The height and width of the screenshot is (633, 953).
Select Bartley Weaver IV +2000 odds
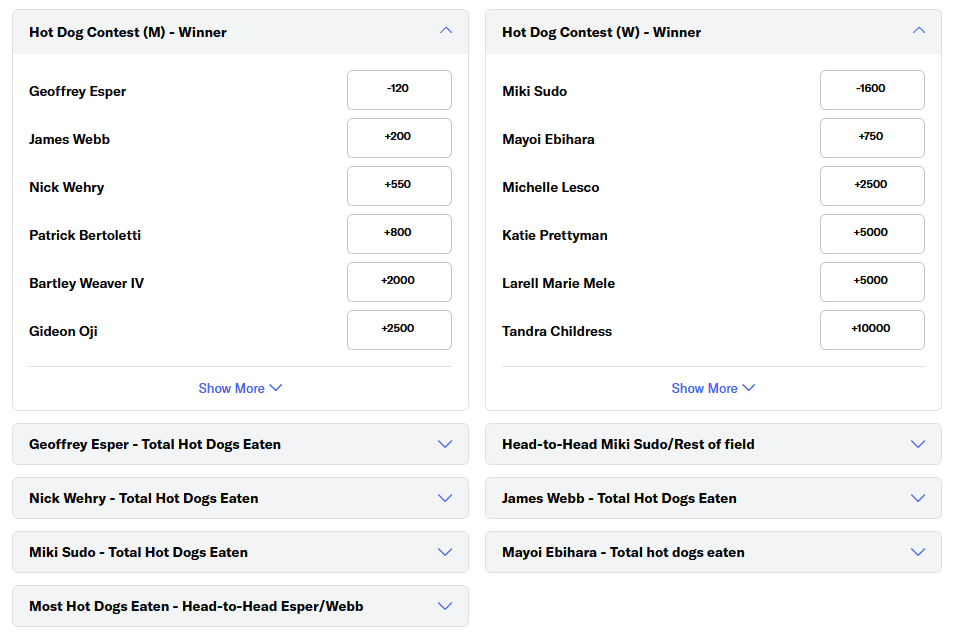pos(399,282)
